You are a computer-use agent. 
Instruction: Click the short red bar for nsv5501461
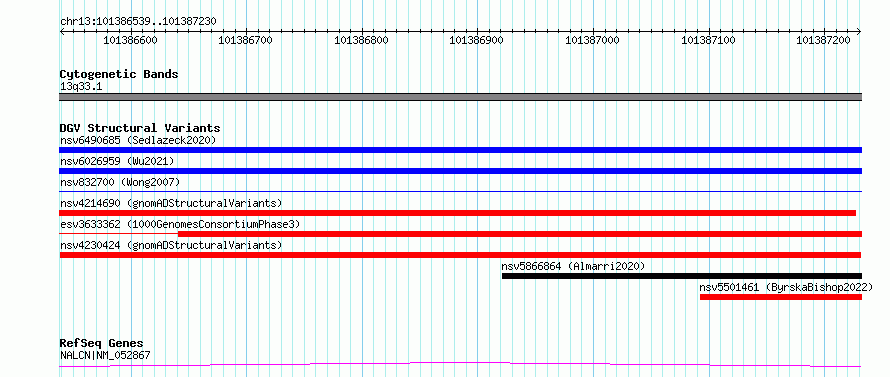781,297
